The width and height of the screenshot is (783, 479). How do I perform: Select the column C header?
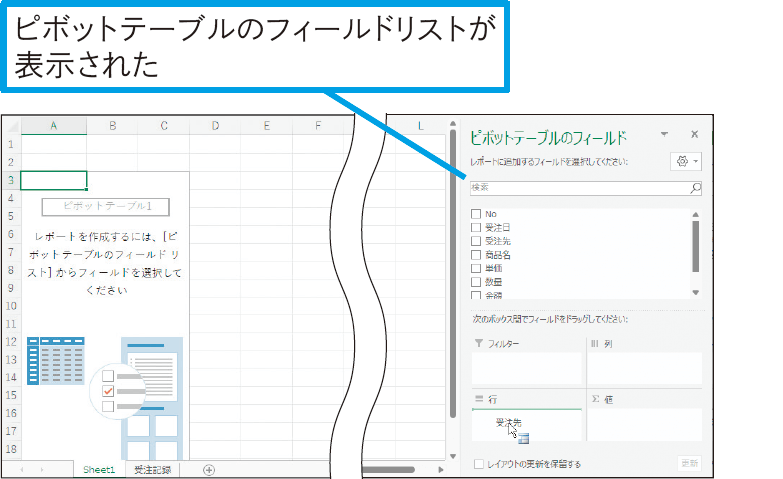164,125
